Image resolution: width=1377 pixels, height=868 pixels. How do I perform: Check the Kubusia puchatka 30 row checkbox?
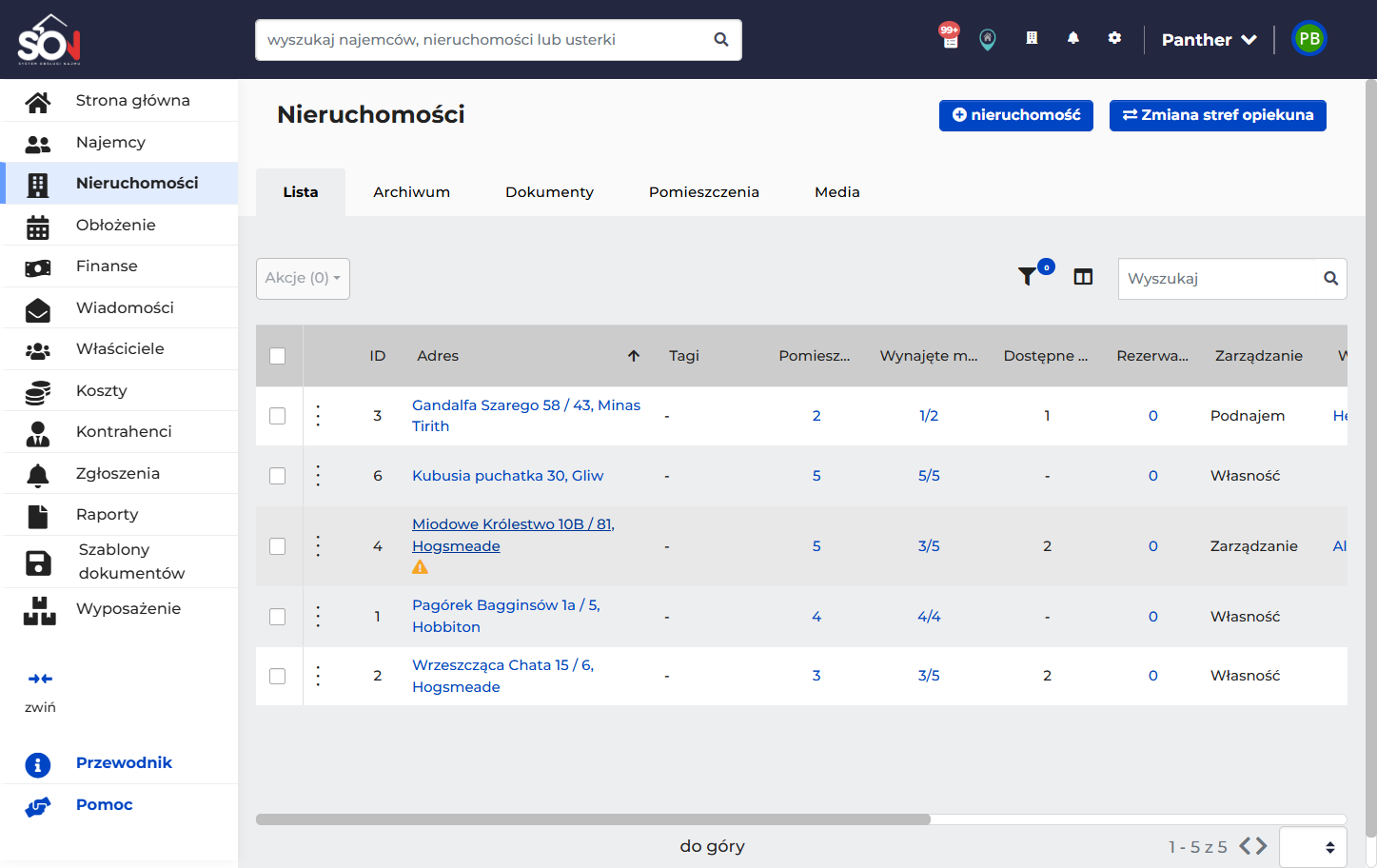pyautogui.click(x=278, y=476)
